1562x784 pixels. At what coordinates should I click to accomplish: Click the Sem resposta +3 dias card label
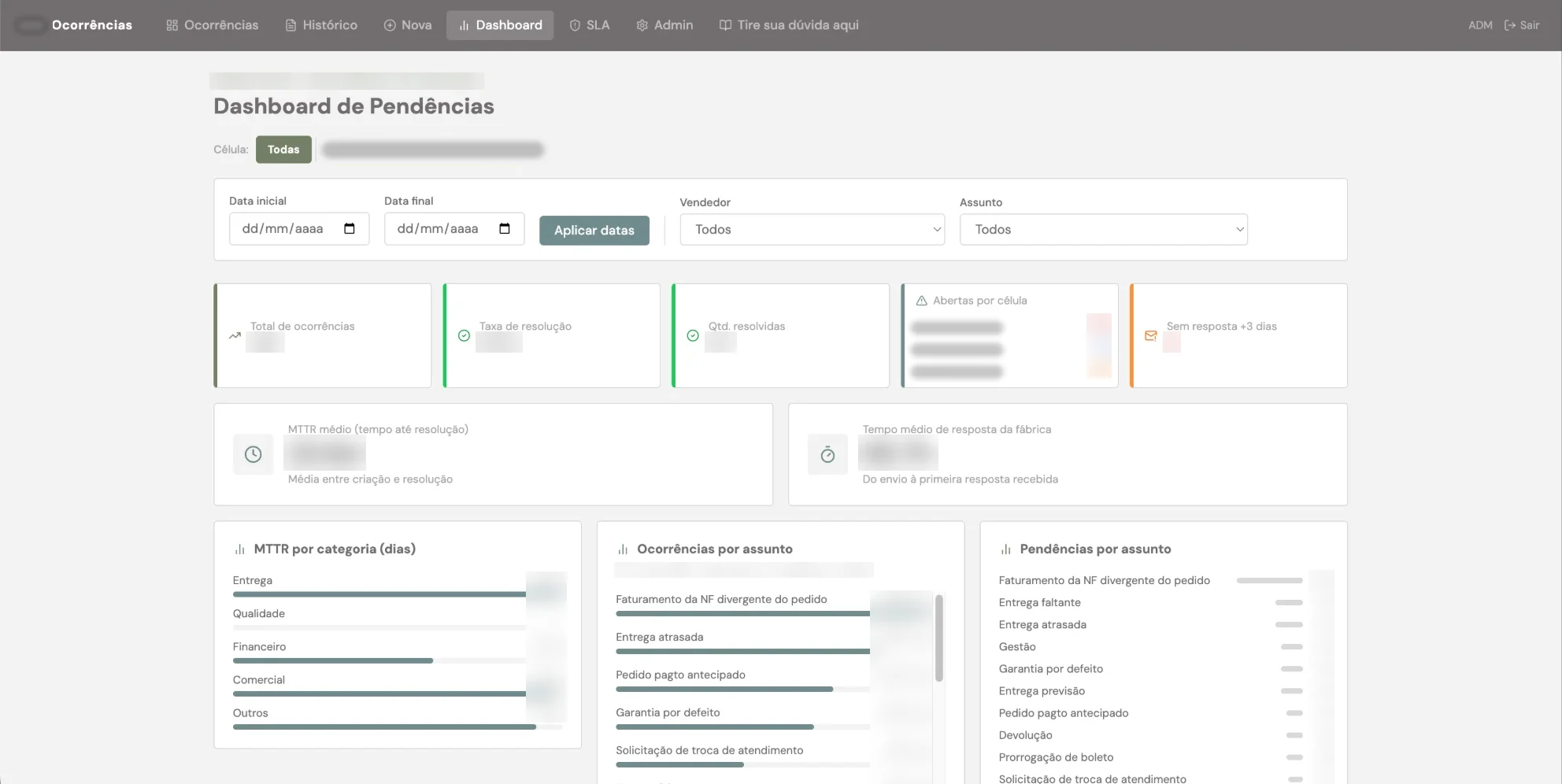(x=1222, y=327)
